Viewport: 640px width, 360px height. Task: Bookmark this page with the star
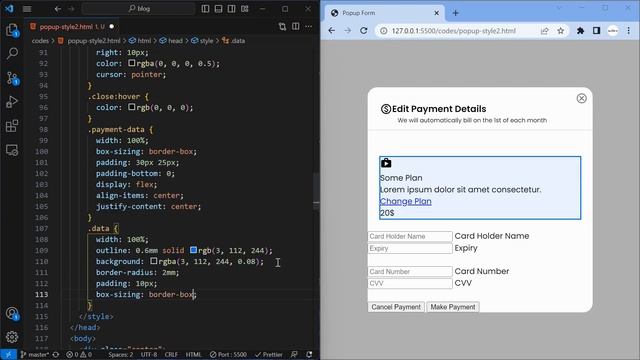click(561, 31)
